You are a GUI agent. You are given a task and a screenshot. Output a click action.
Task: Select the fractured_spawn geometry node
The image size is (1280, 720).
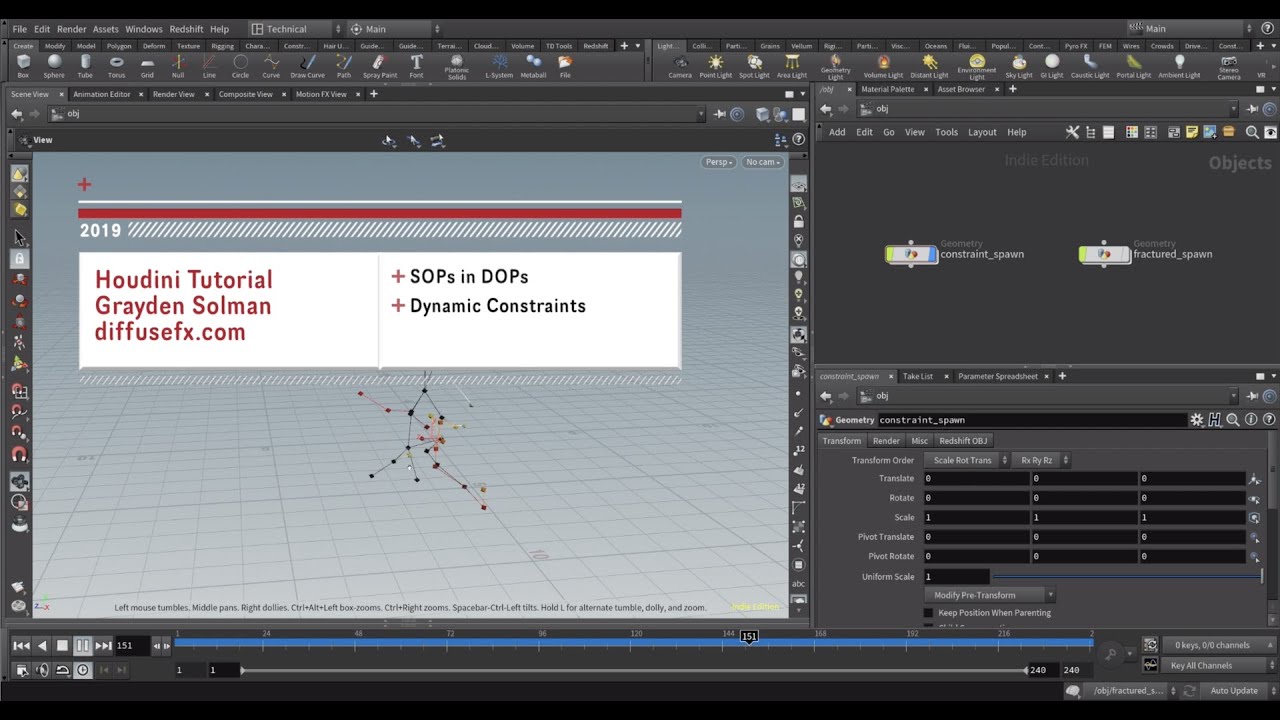1104,254
